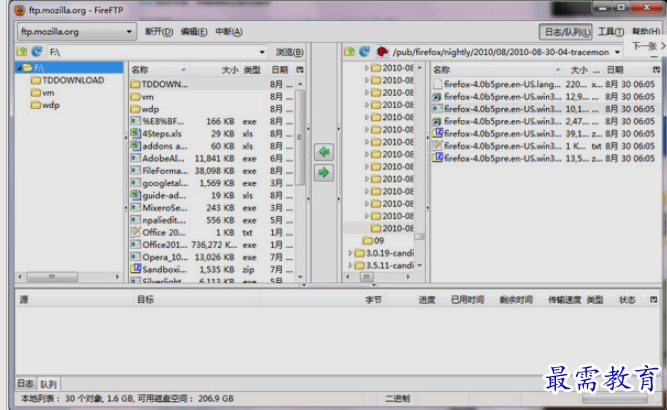Select remote 1 K... txt file icon
The width and height of the screenshot is (667, 410).
437,146
